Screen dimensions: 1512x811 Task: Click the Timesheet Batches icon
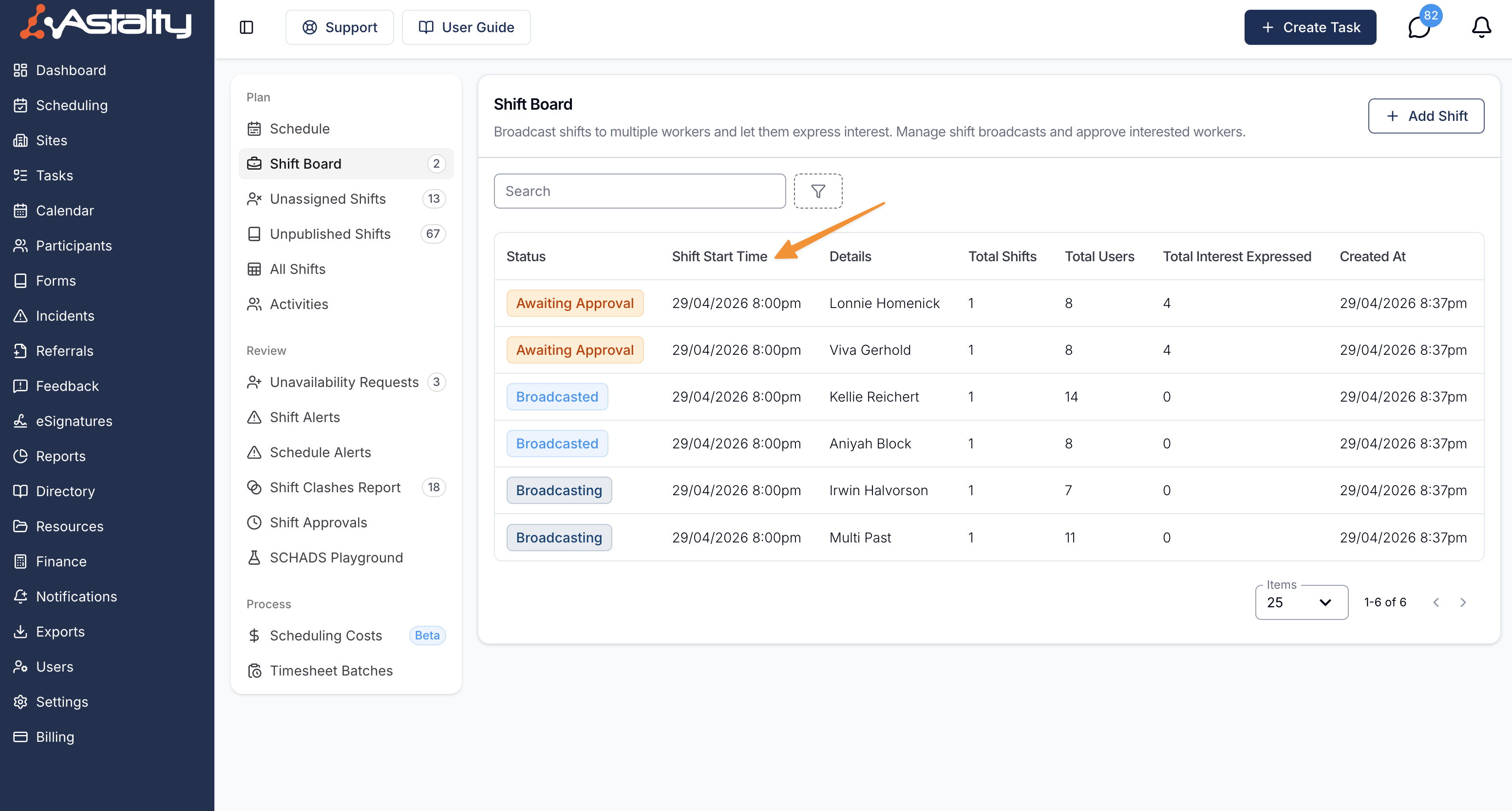[x=254, y=671]
